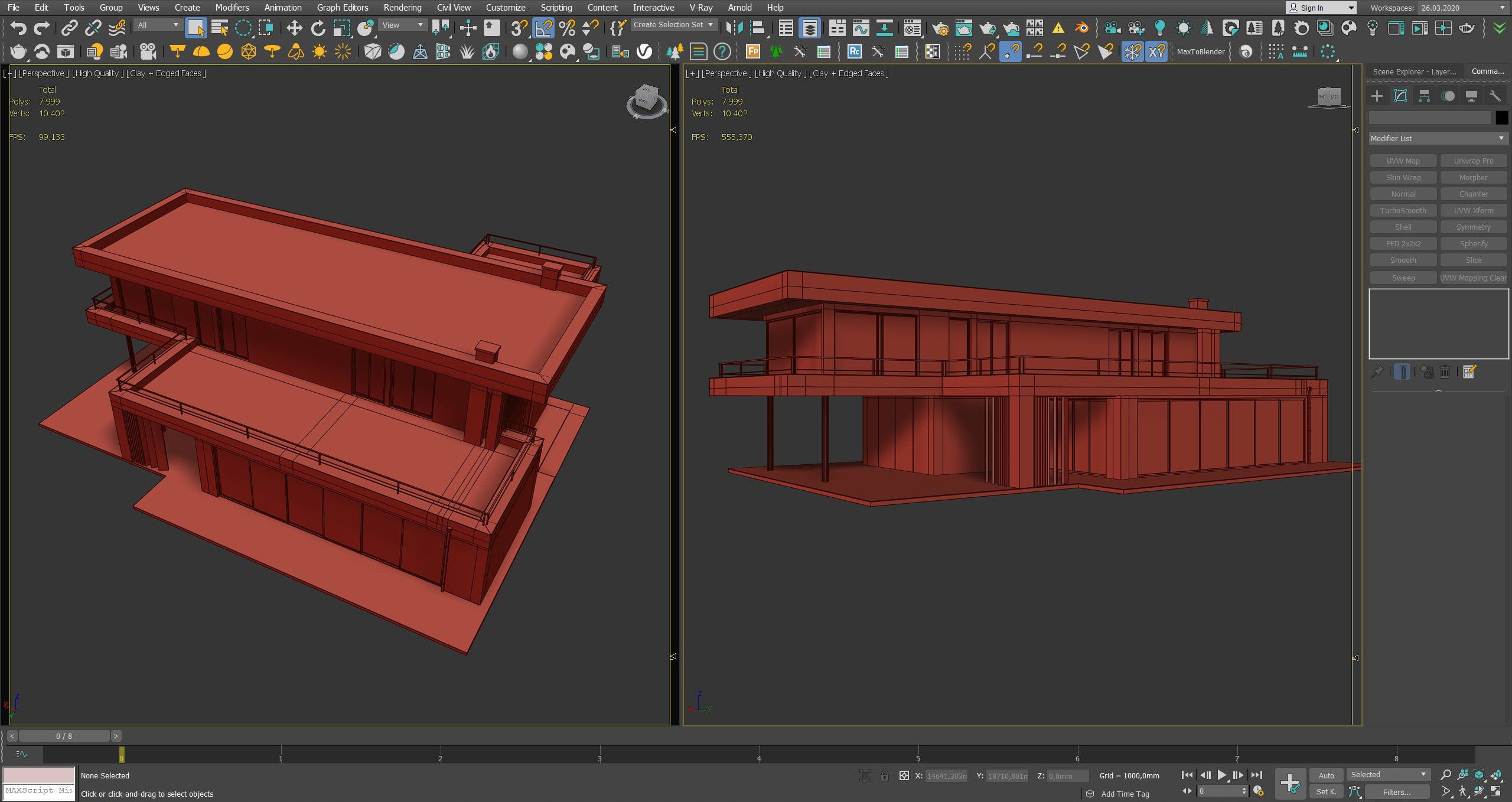1512x802 pixels.
Task: Open the Create command panel tab
Action: [x=1377, y=96]
